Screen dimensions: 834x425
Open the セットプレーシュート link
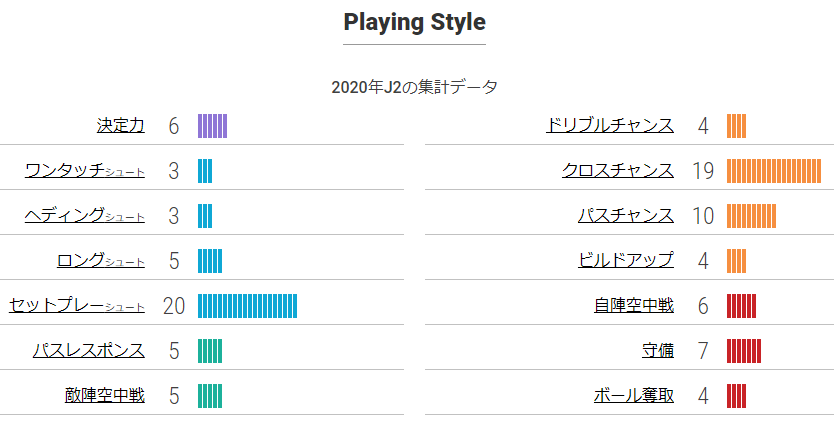77,306
